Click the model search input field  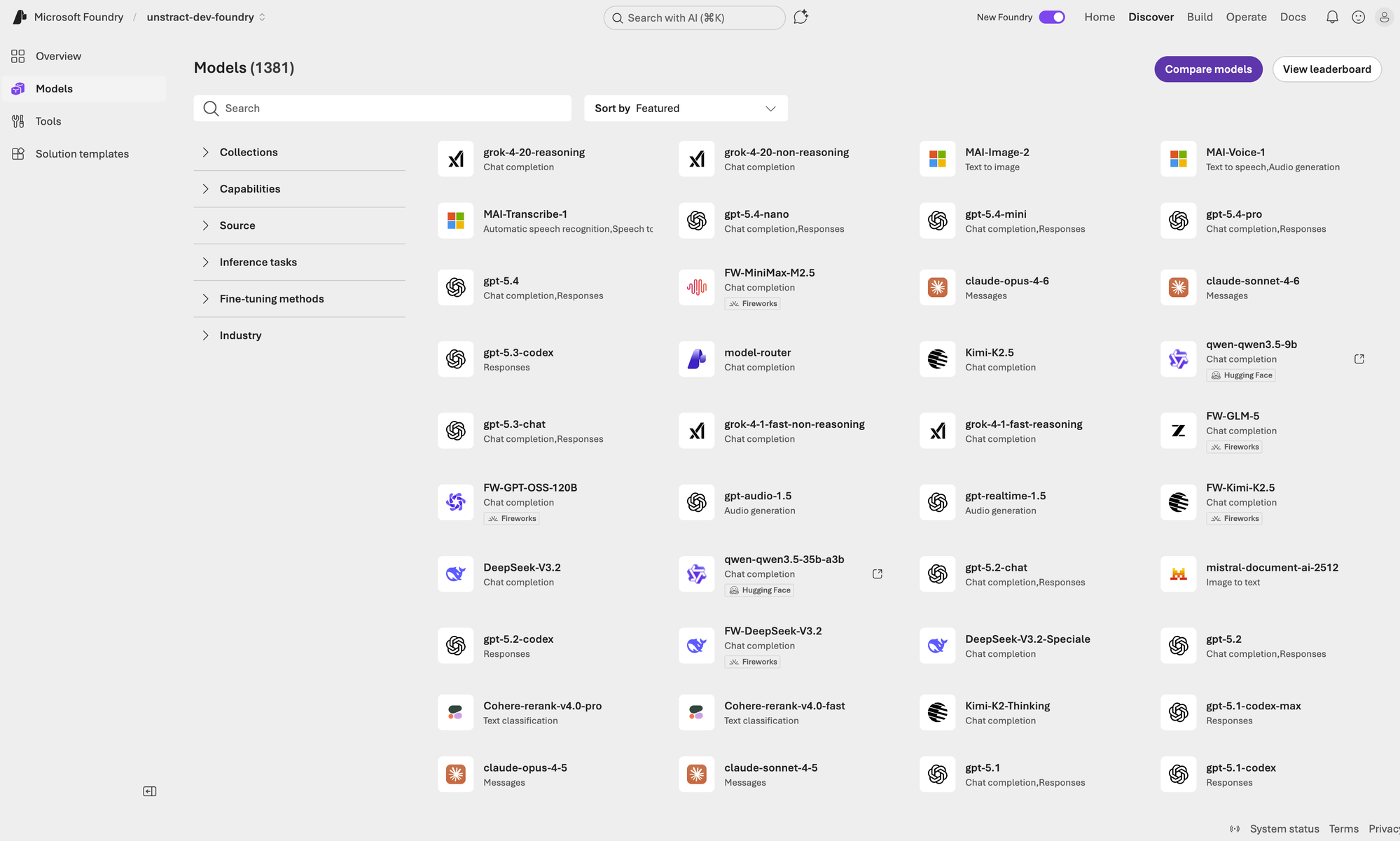point(382,108)
